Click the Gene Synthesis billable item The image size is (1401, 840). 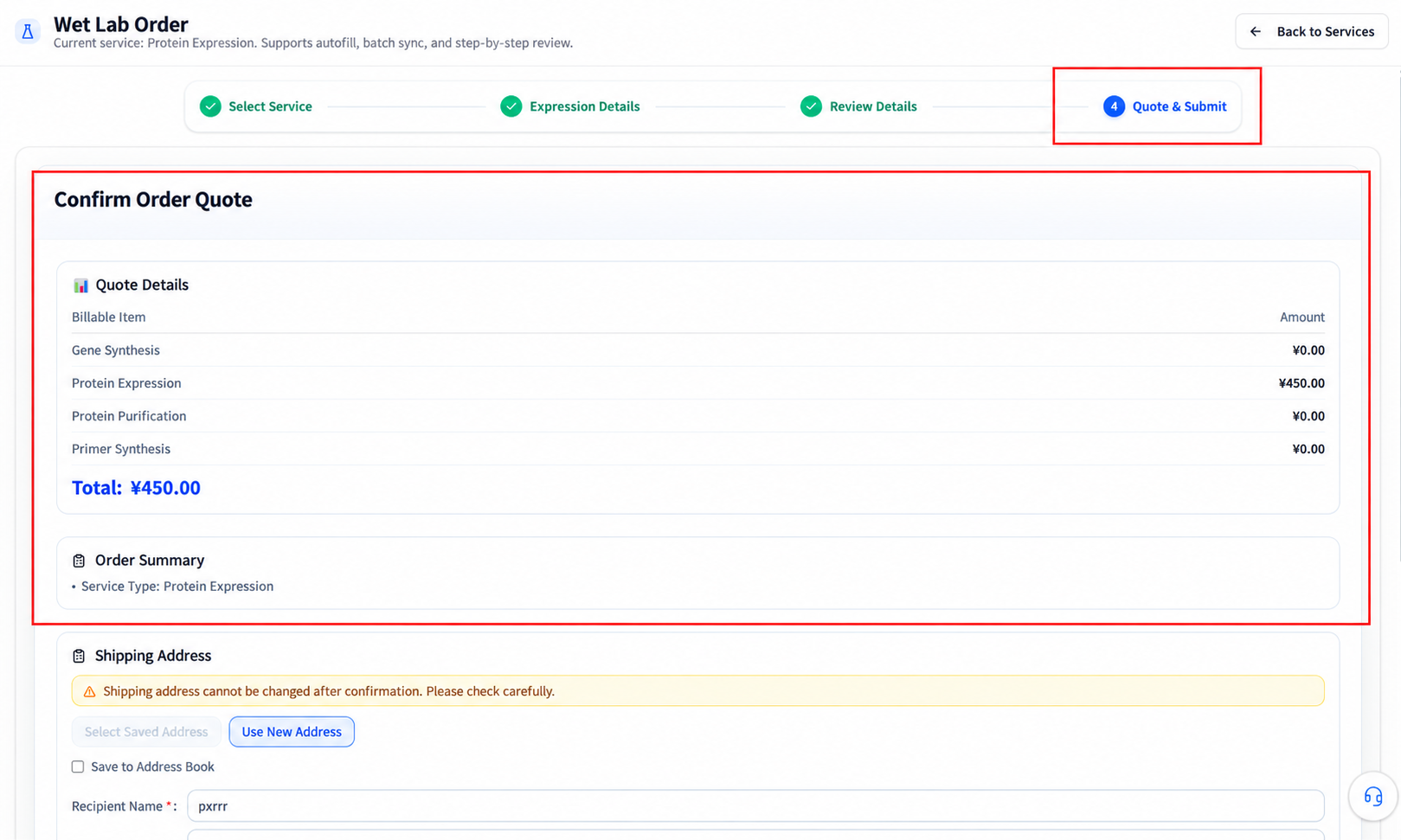(116, 350)
